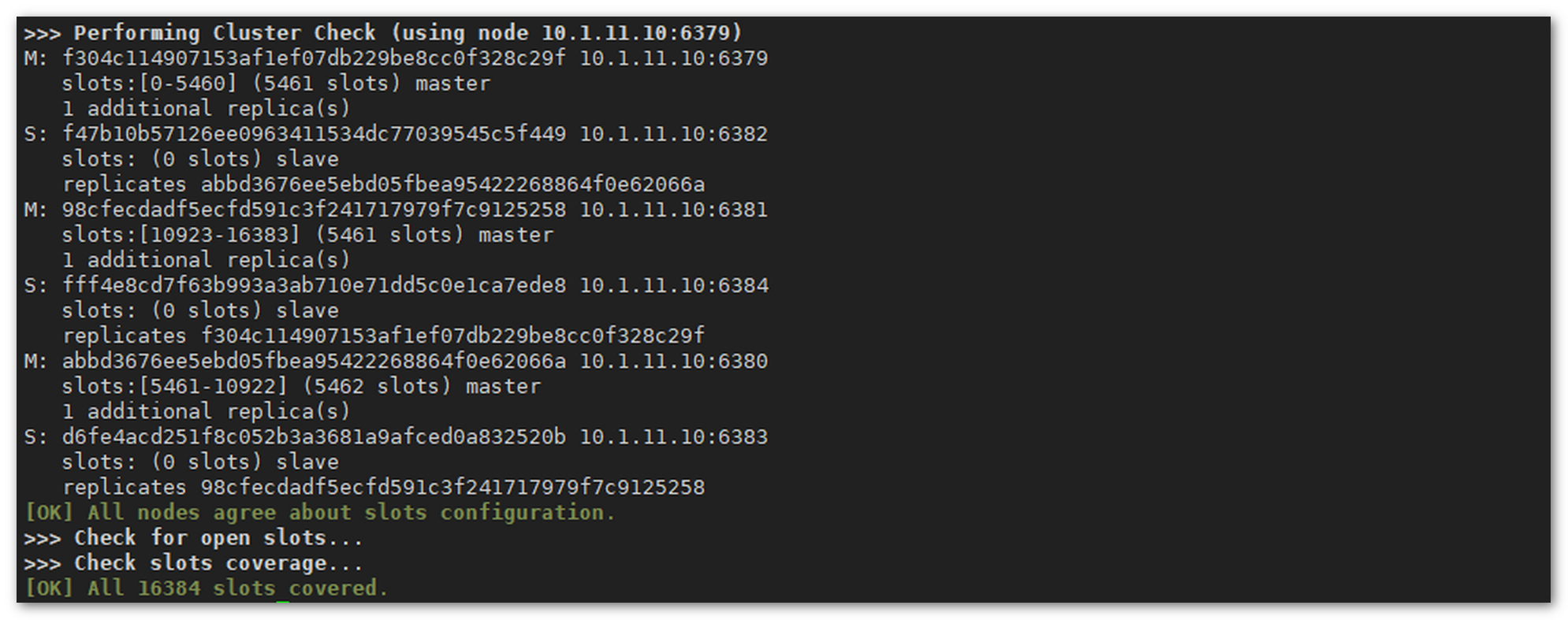Screen dimensions: 1568x620
Task: Click the slots:[0-5460] range text
Action: pos(149,84)
